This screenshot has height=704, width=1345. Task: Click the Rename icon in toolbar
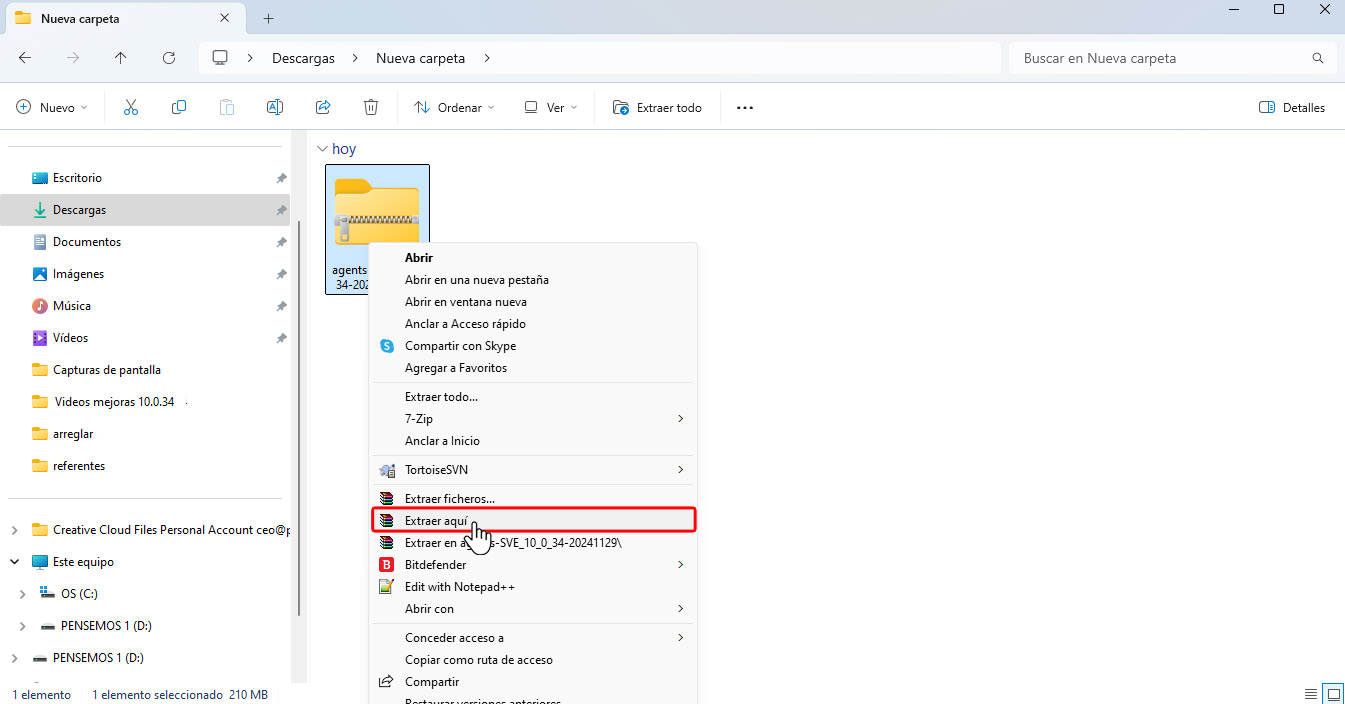[x=274, y=107]
